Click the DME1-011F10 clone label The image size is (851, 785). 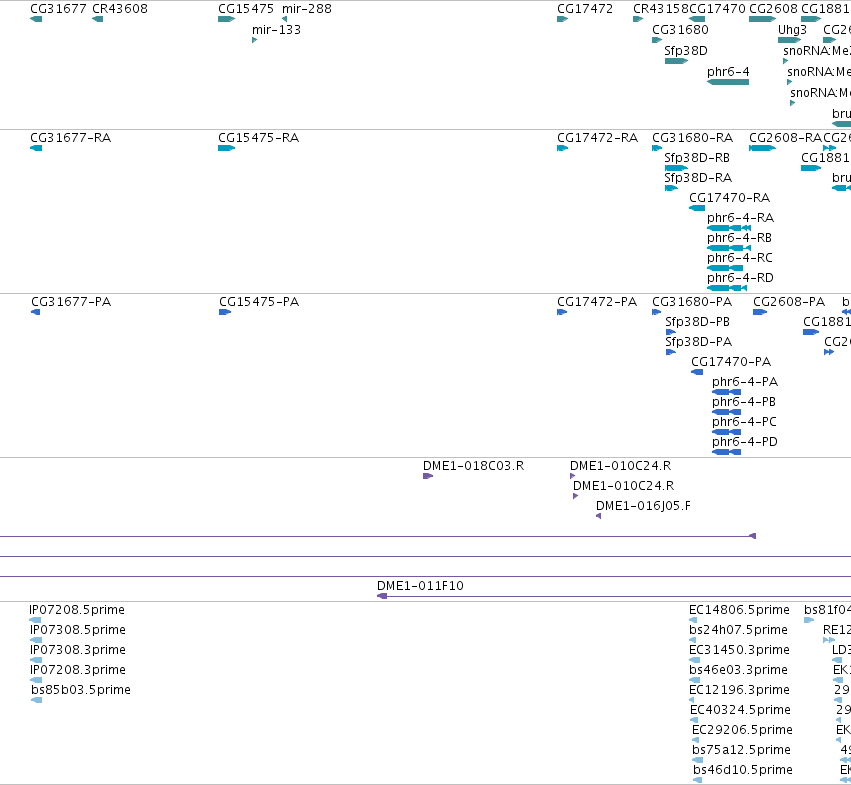[420, 586]
